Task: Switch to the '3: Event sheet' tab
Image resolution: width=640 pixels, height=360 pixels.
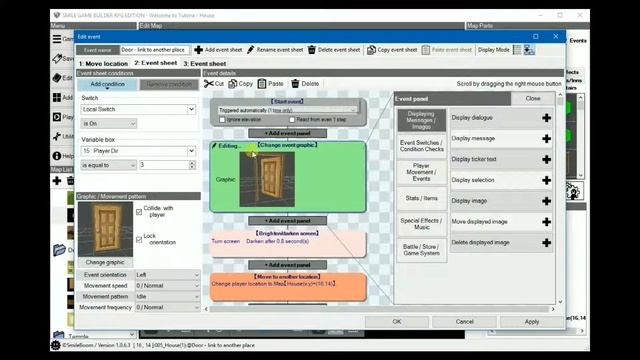Action: [204, 64]
